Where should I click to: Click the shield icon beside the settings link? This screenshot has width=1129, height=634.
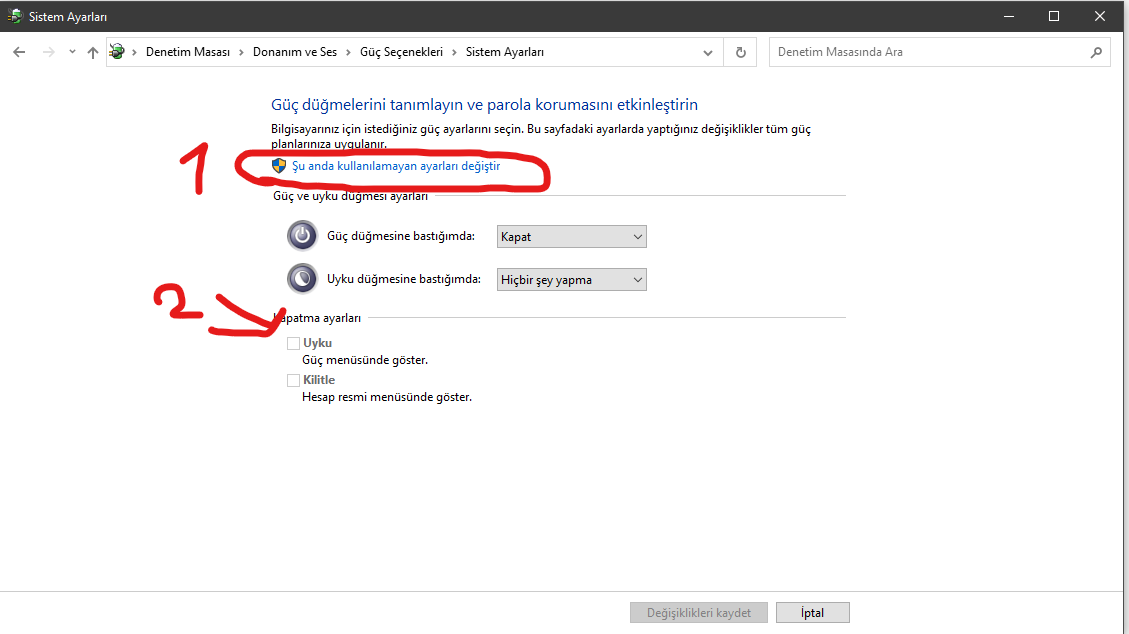pyautogui.click(x=279, y=166)
